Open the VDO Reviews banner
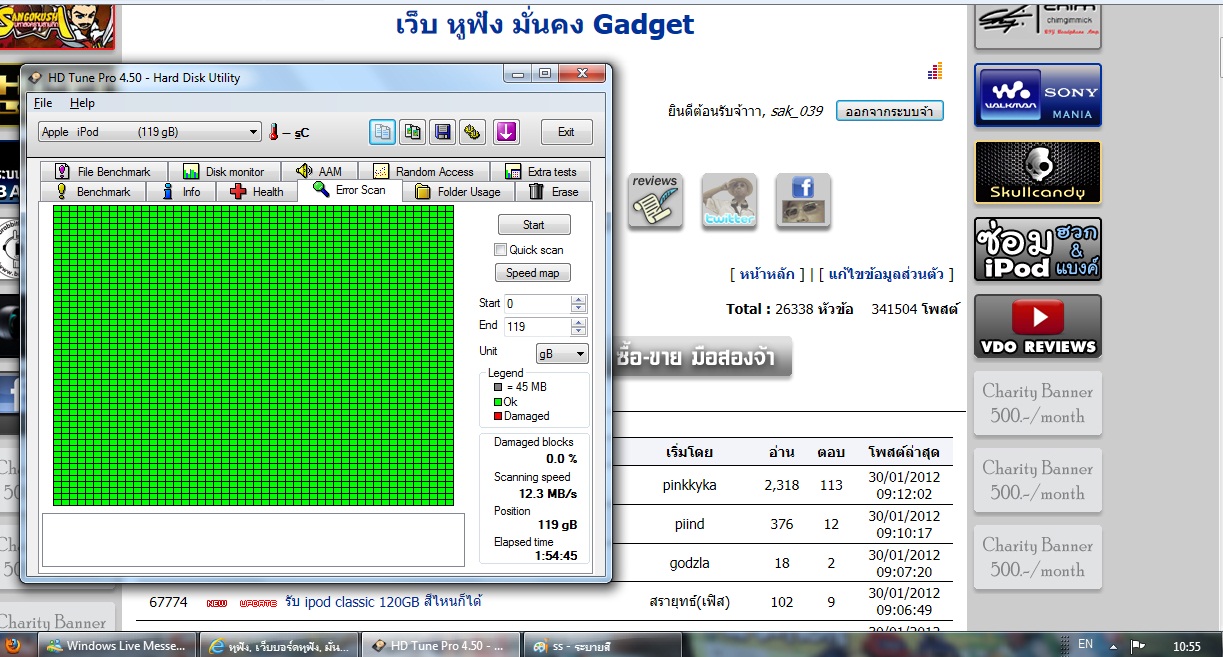1223x657 pixels. click(1037, 326)
